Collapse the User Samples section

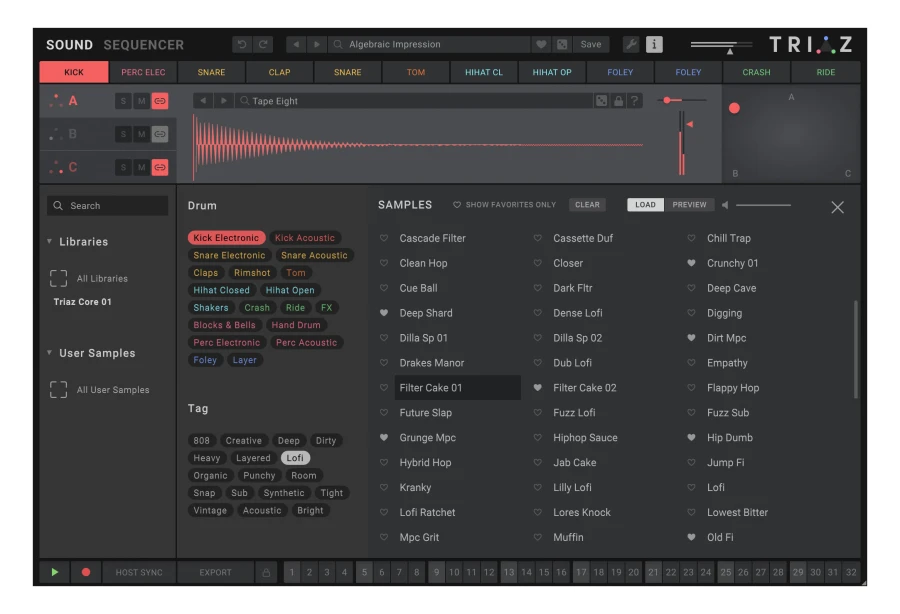50,353
